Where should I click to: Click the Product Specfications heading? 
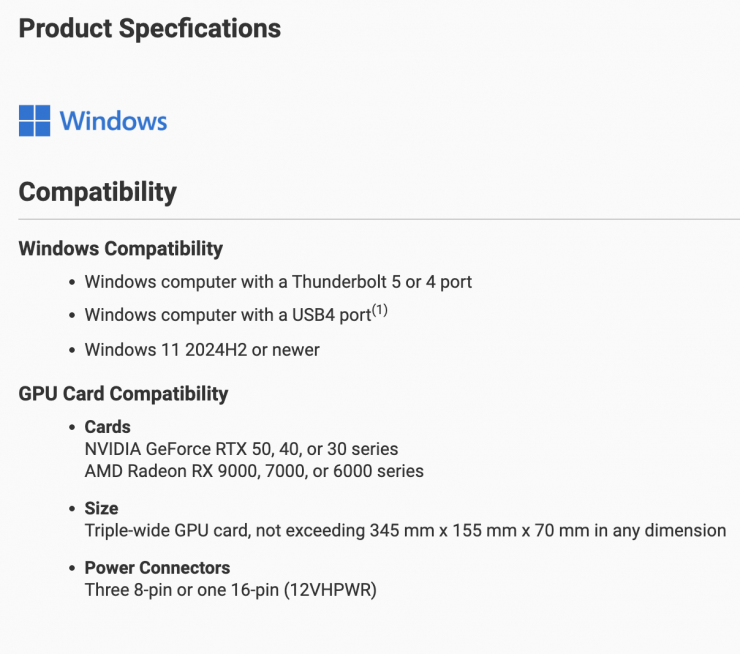(x=150, y=28)
